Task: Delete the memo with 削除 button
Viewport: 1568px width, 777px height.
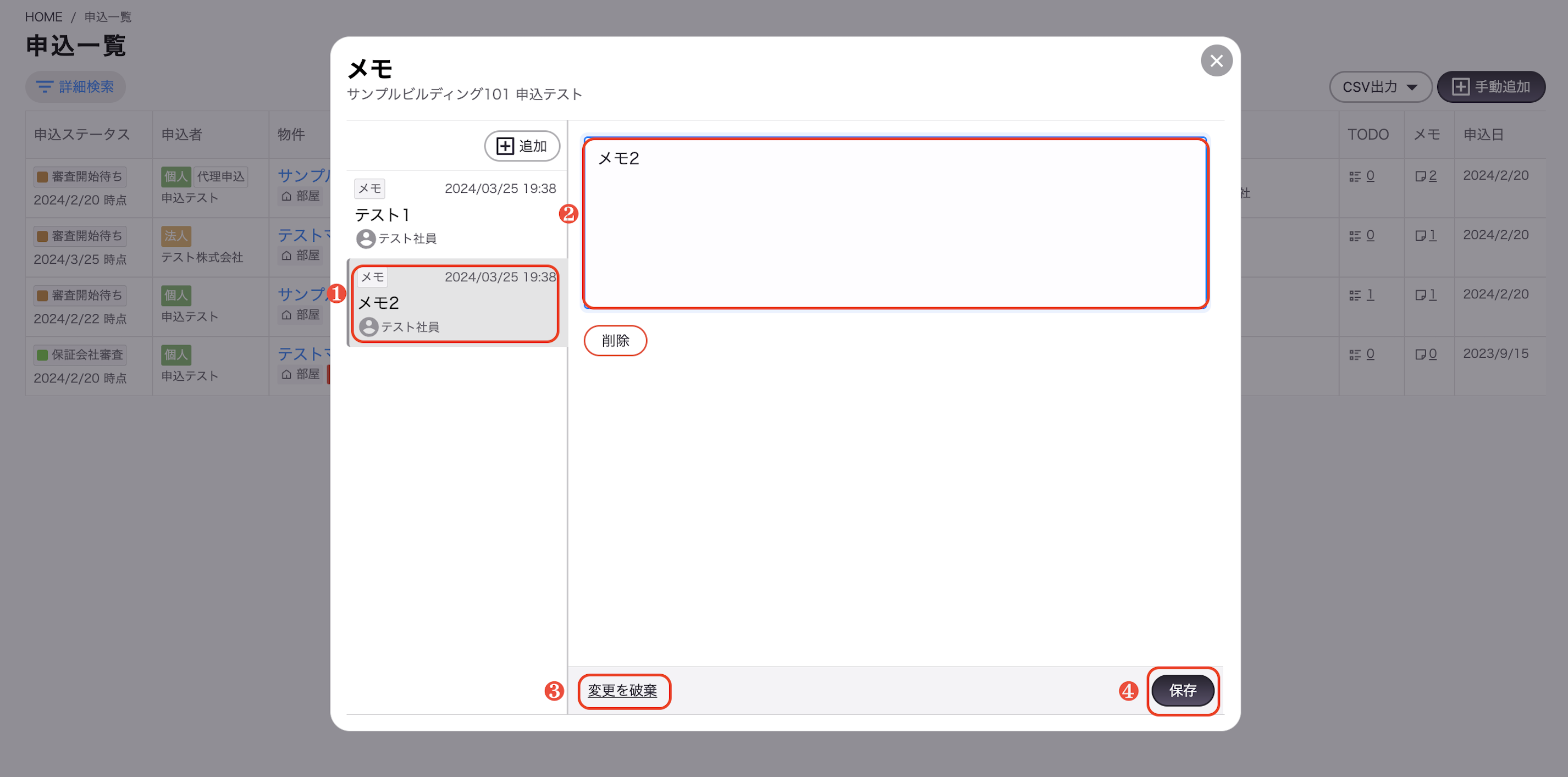Action: tap(615, 341)
